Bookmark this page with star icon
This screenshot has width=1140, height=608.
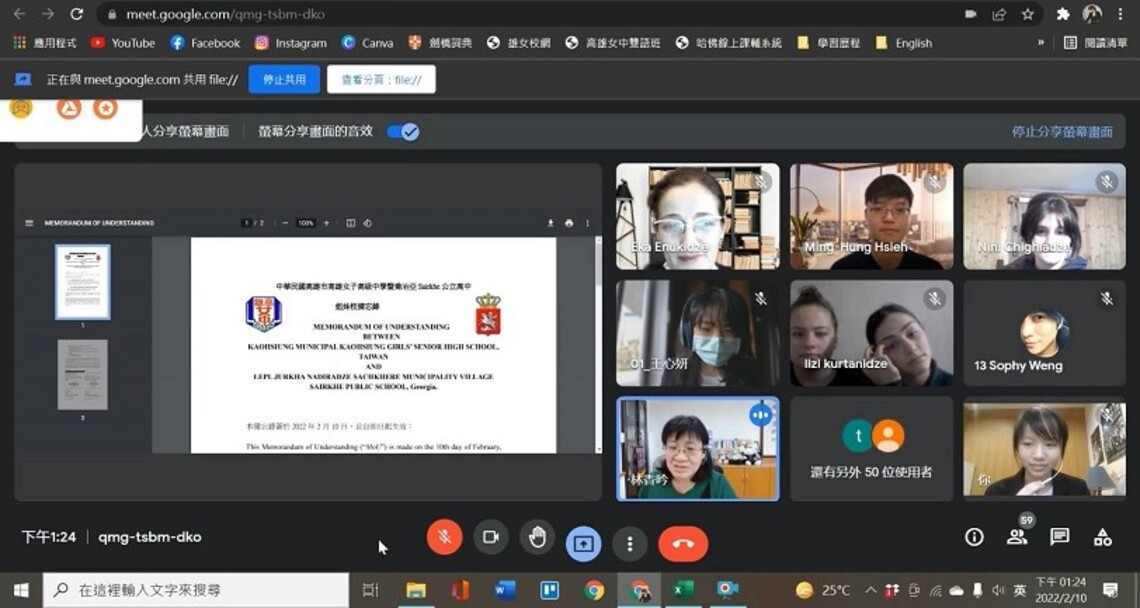(1027, 14)
